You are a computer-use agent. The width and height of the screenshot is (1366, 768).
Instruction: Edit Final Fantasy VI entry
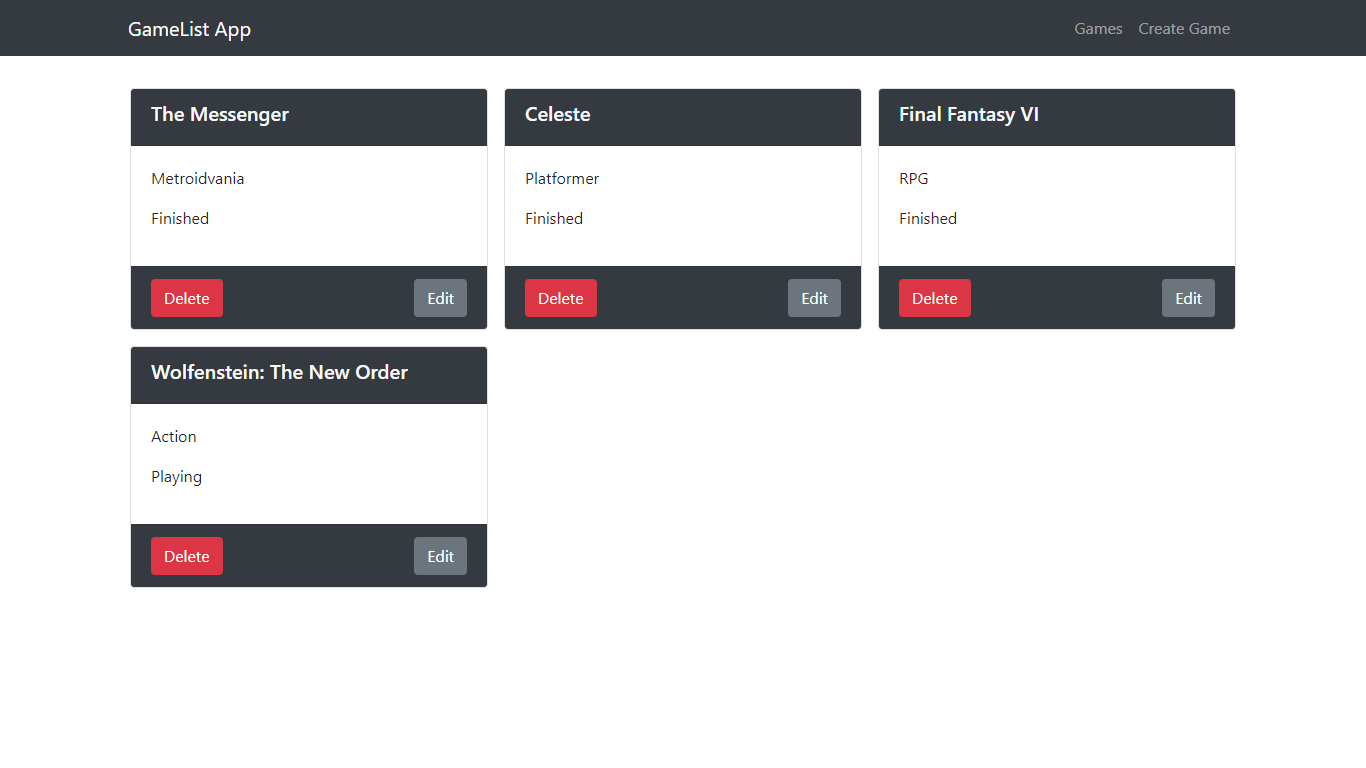1188,298
